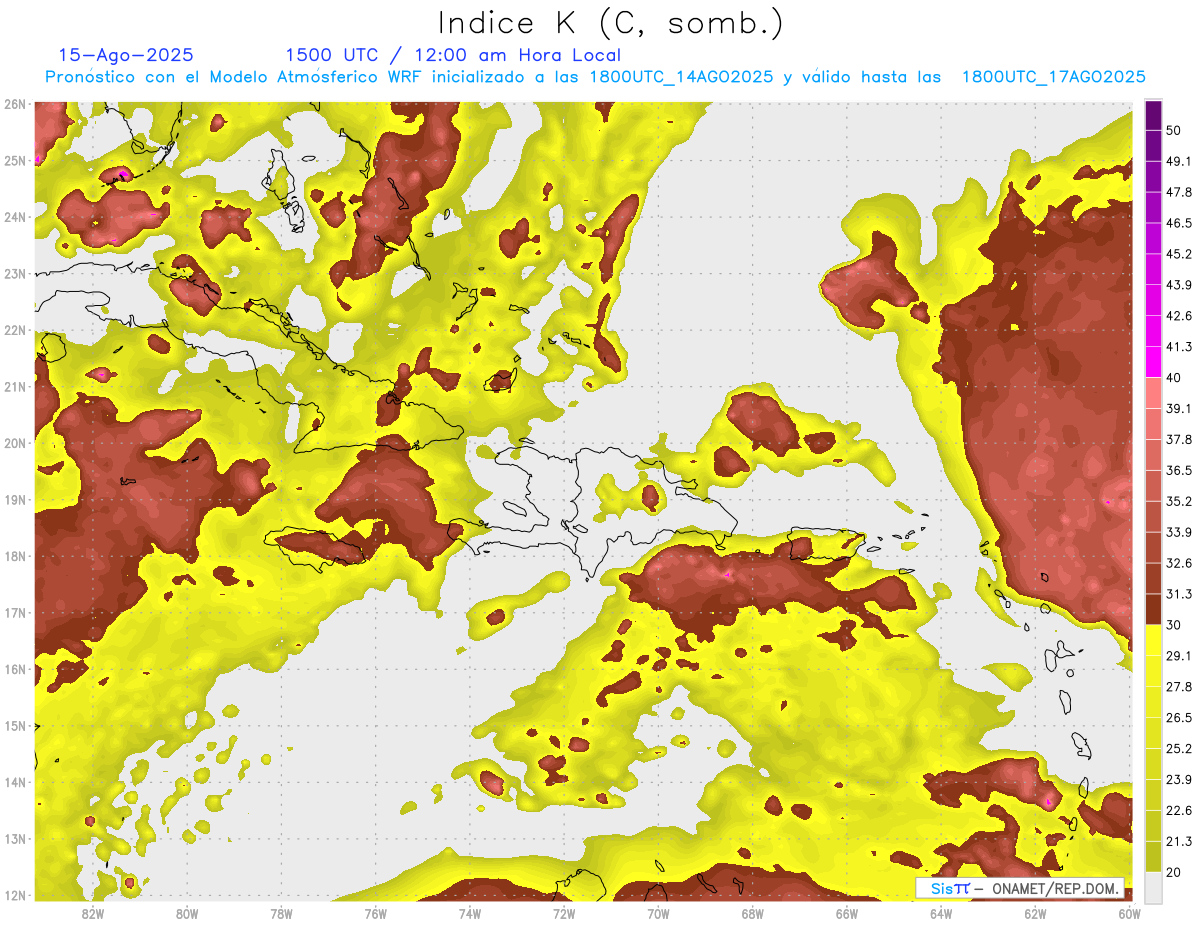Click the colorbar value 29.1
The image size is (1200, 927).
1178,656
